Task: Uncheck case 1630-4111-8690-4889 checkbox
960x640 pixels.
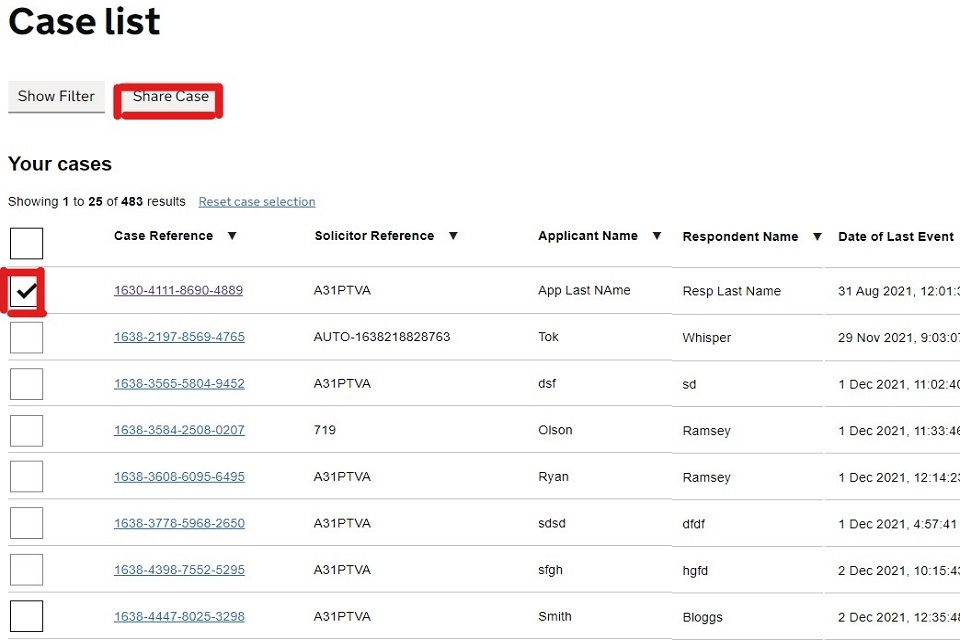Action: (x=26, y=291)
